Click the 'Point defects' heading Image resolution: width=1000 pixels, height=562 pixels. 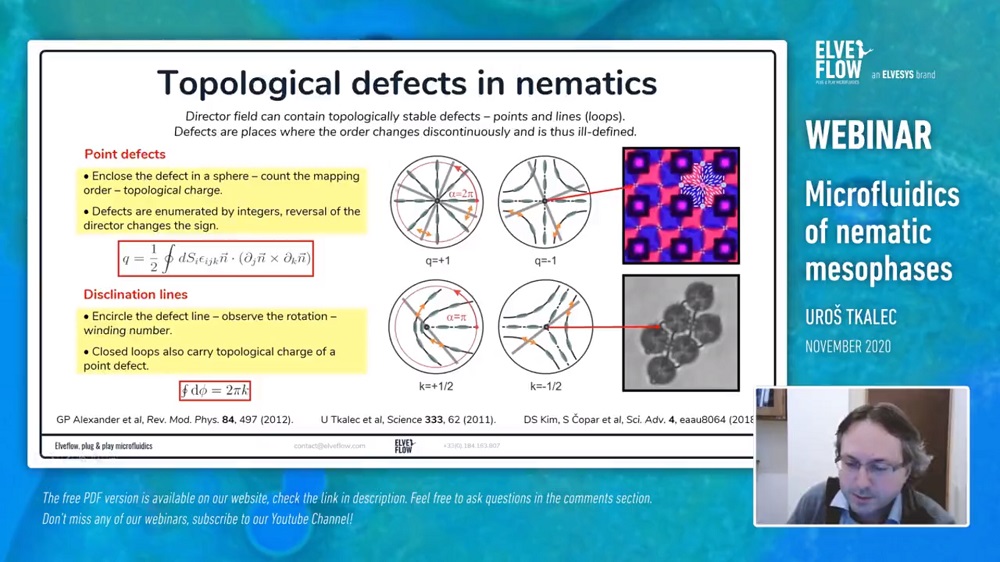125,154
